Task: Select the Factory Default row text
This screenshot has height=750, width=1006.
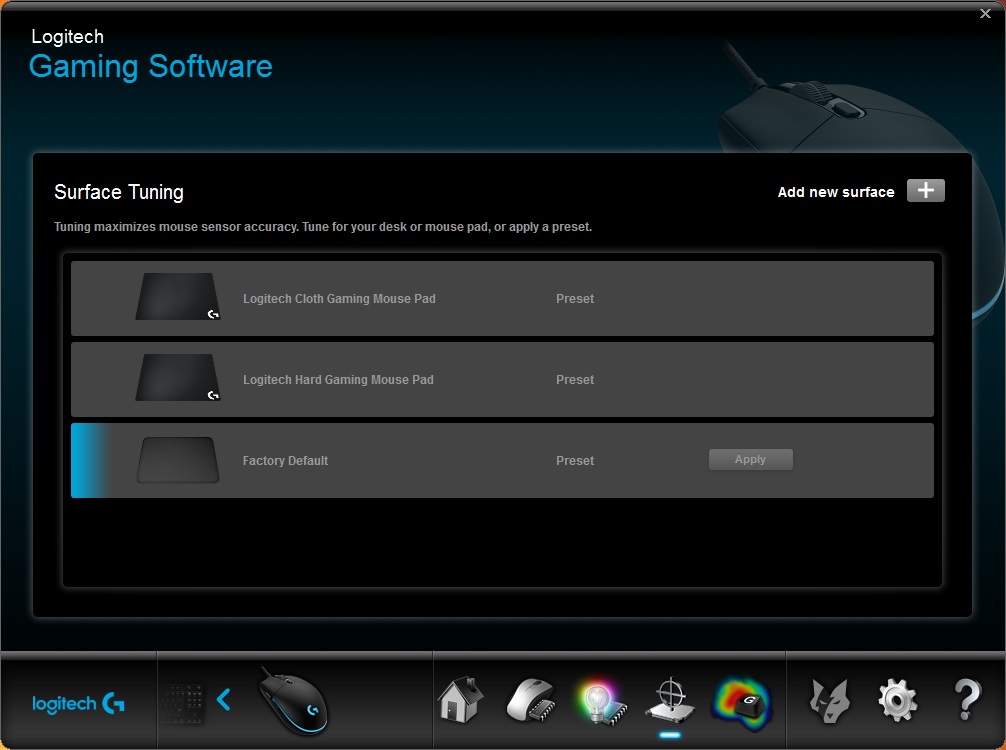Action: pos(285,461)
